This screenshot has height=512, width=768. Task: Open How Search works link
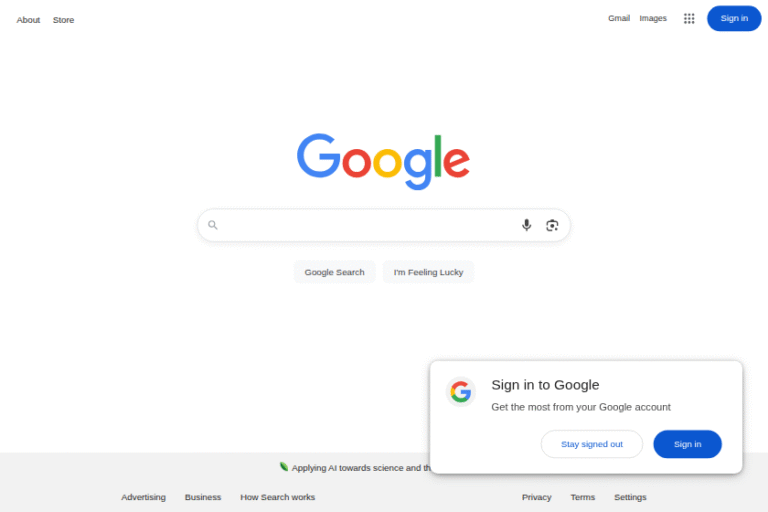coord(278,497)
